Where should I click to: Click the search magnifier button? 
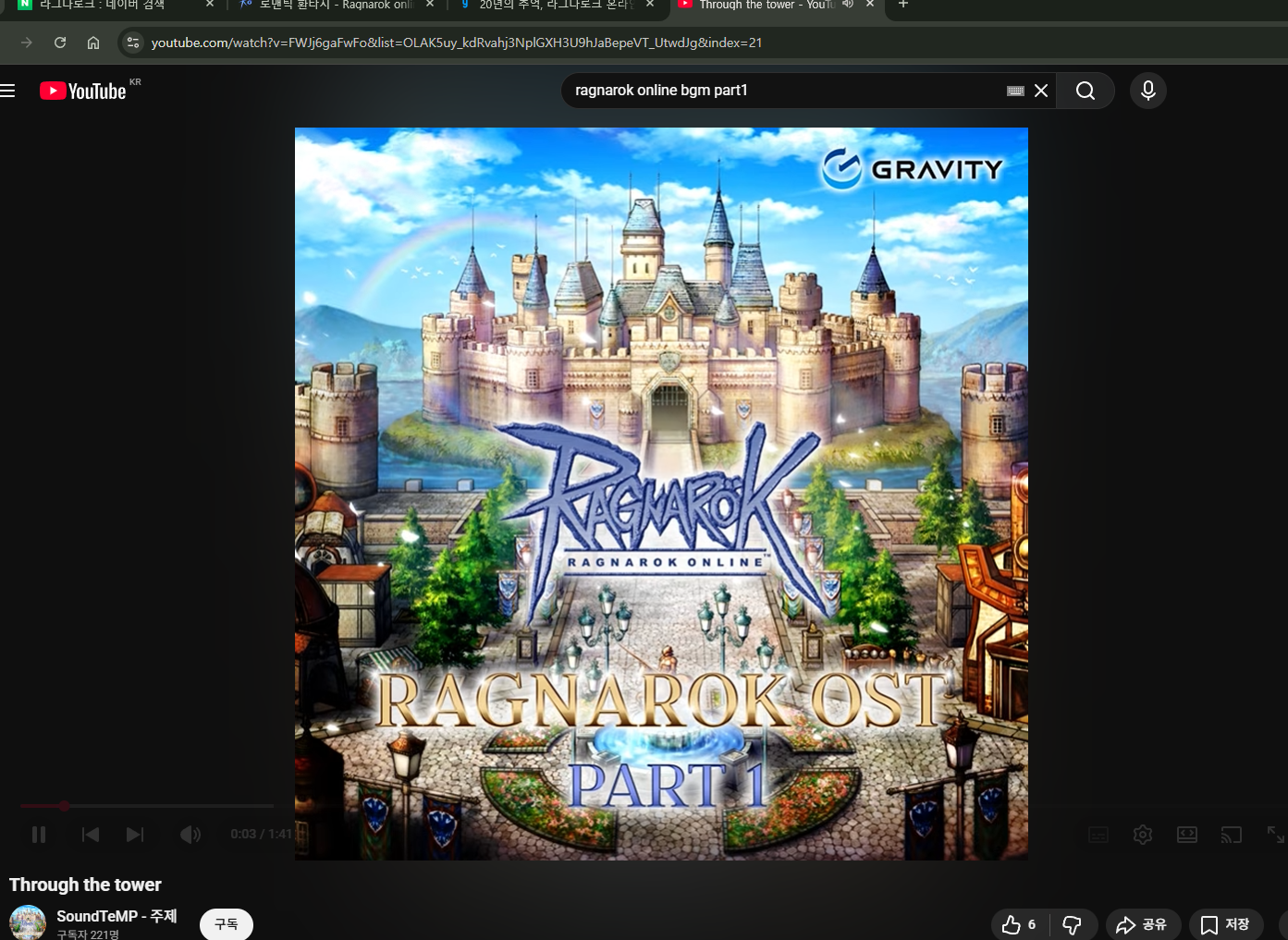click(1086, 91)
